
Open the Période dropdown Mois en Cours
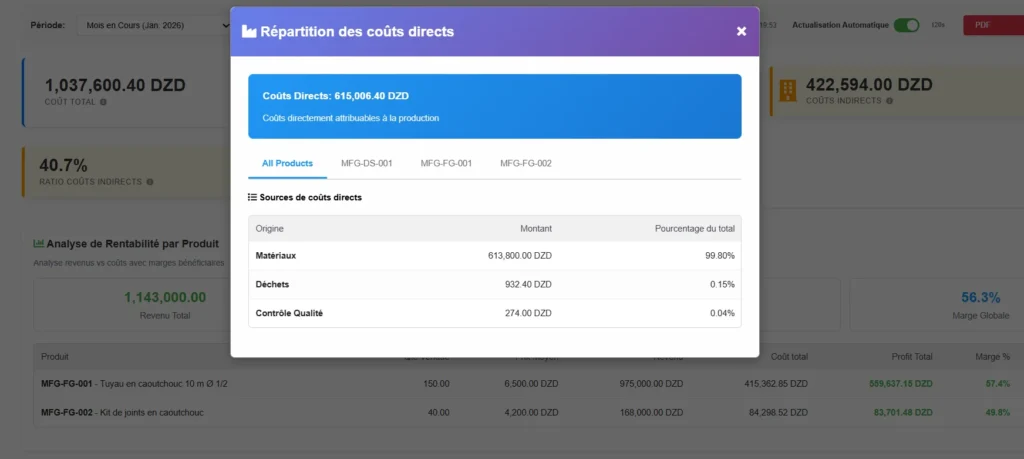(x=155, y=25)
